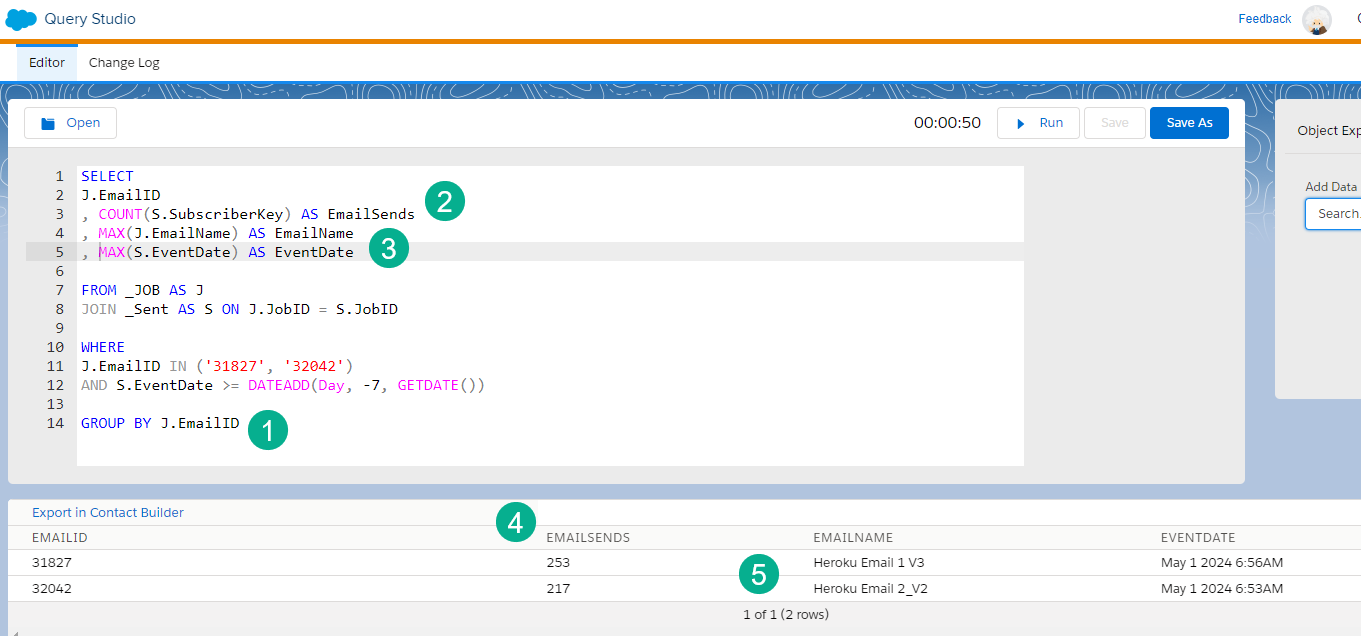
Task: Click the Export in Contact Builder link
Action: coord(107,511)
